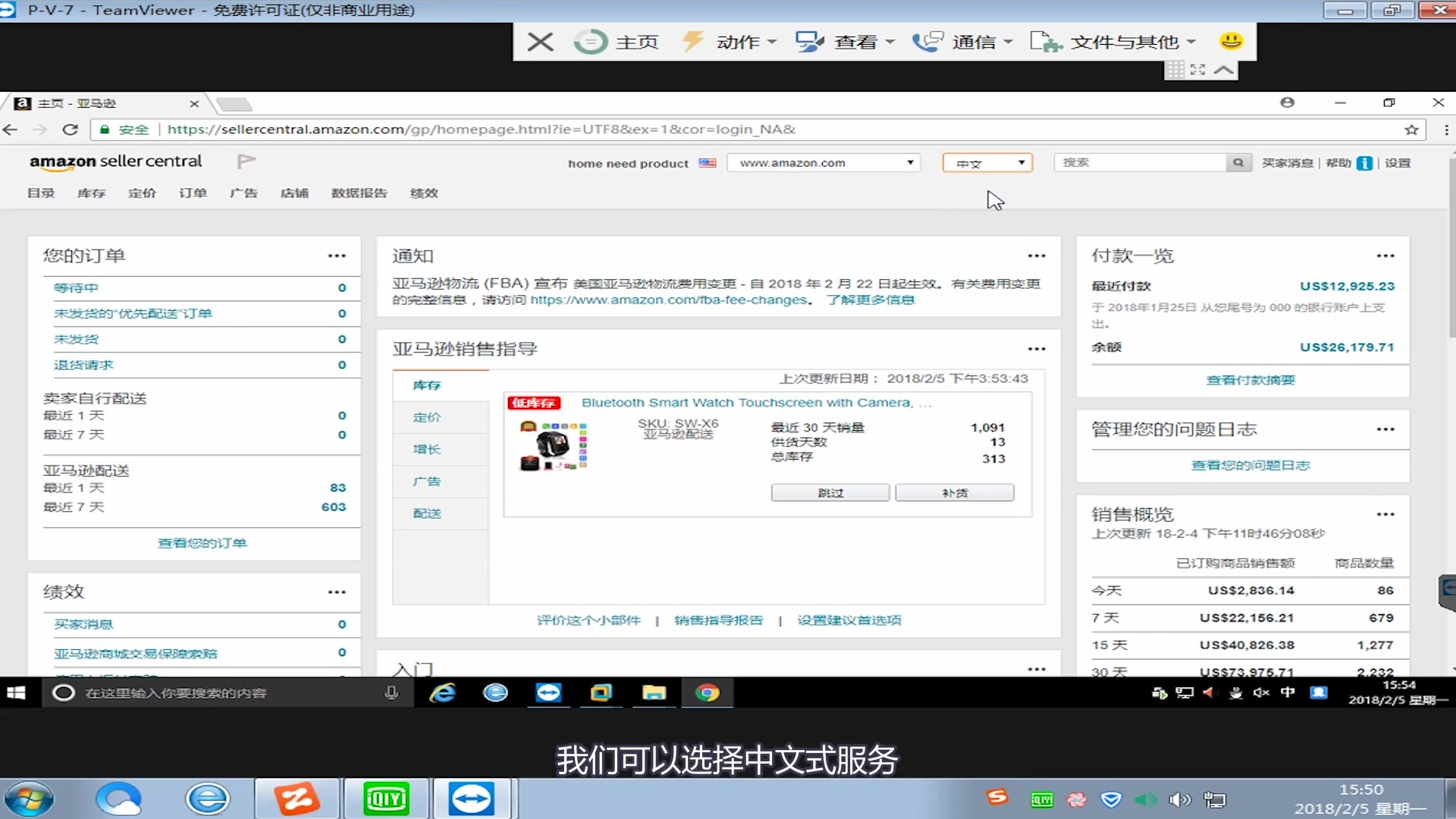Go back in Chrome browser
1456x819 pixels.
click(x=11, y=130)
